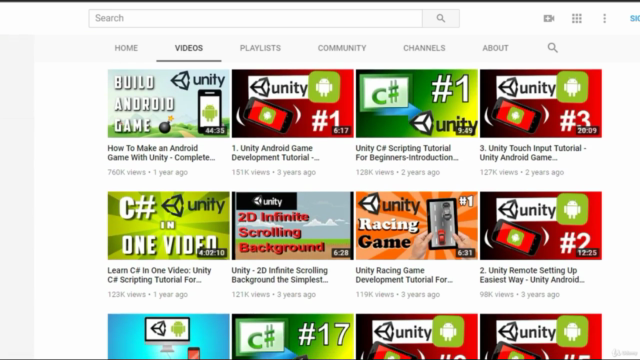Click title How To Make an Android Game
The height and width of the screenshot is (360, 640).
coord(161,153)
